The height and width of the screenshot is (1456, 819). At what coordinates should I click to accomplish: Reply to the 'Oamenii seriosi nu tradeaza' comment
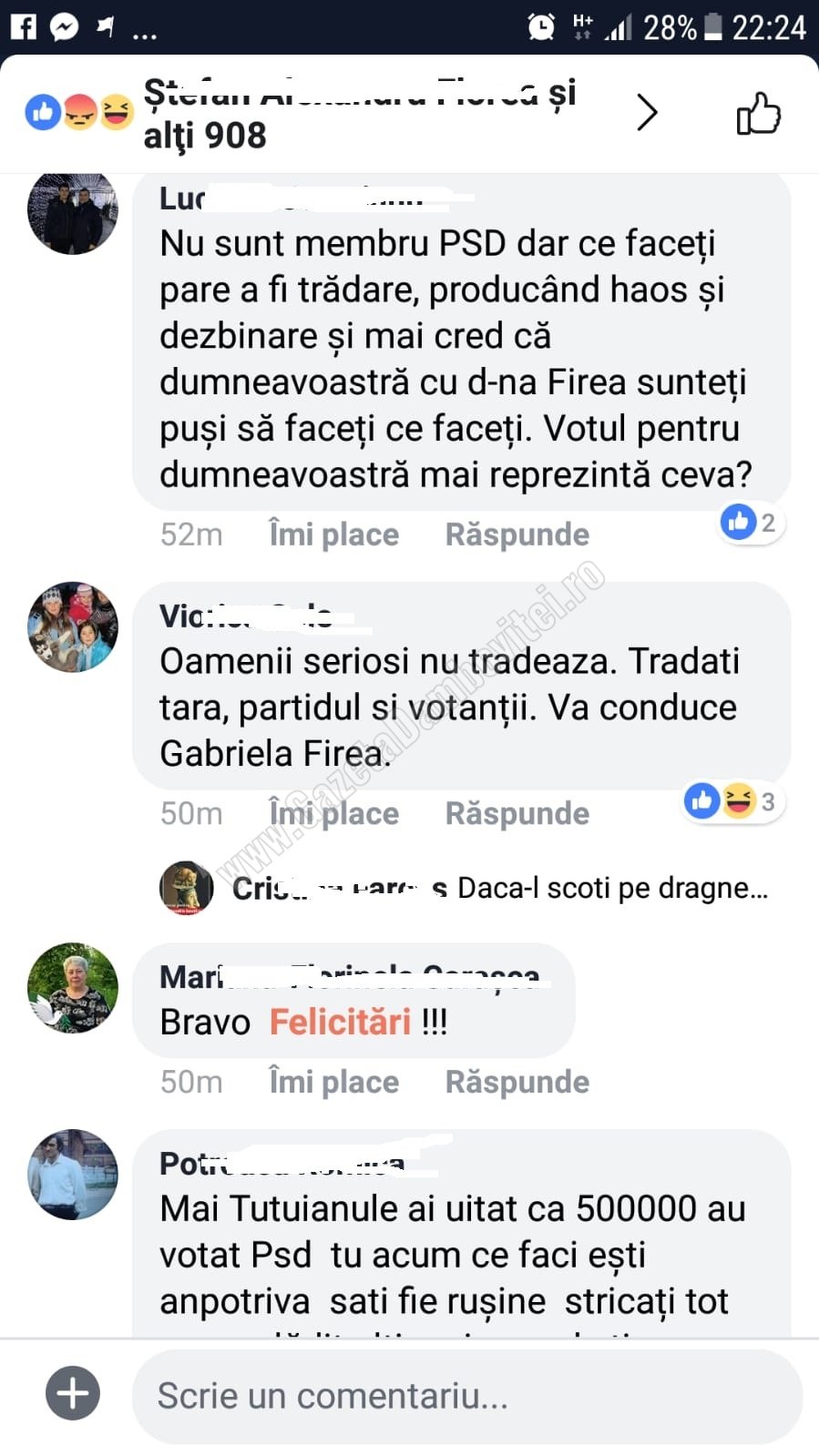517,813
